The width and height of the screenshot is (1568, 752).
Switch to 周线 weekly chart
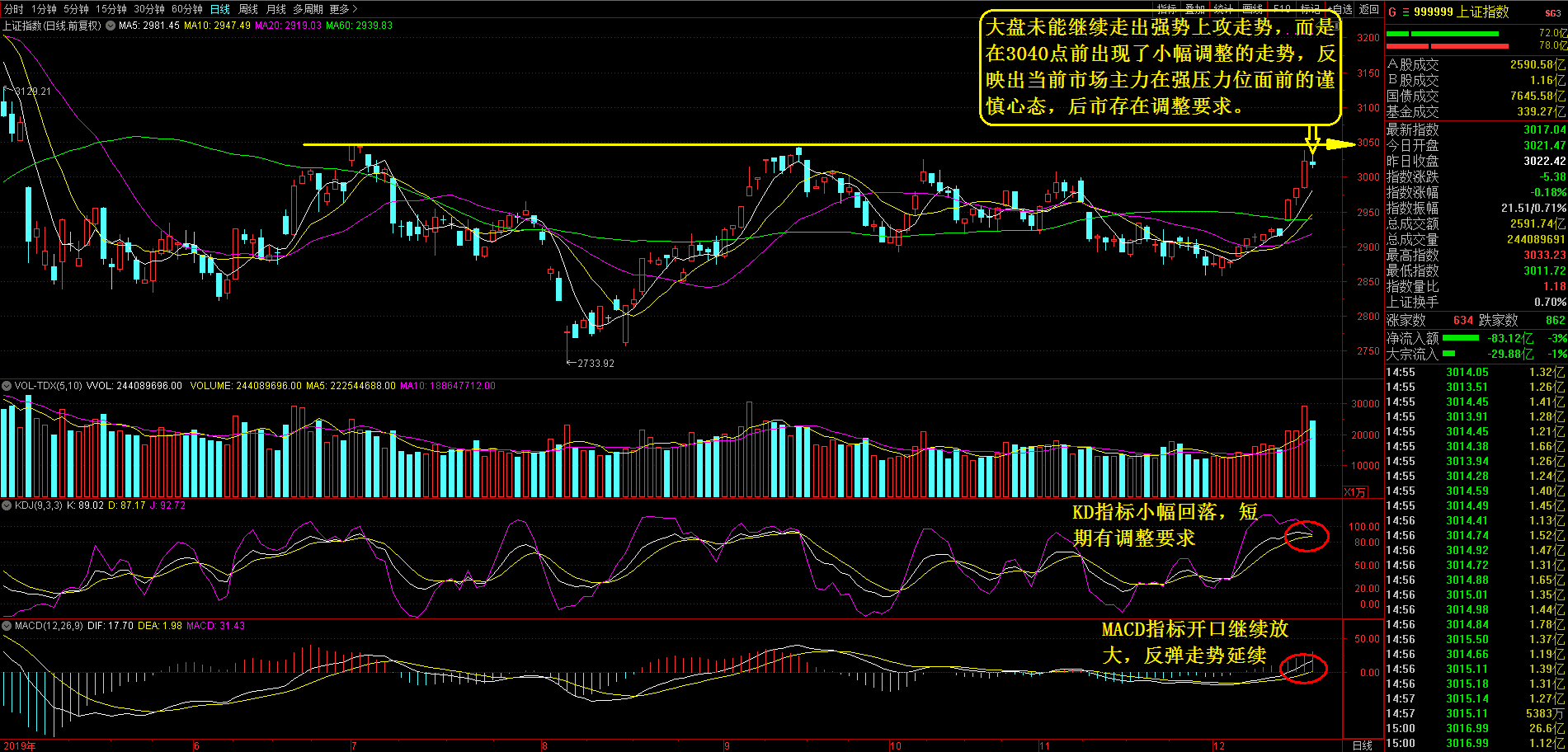click(247, 9)
